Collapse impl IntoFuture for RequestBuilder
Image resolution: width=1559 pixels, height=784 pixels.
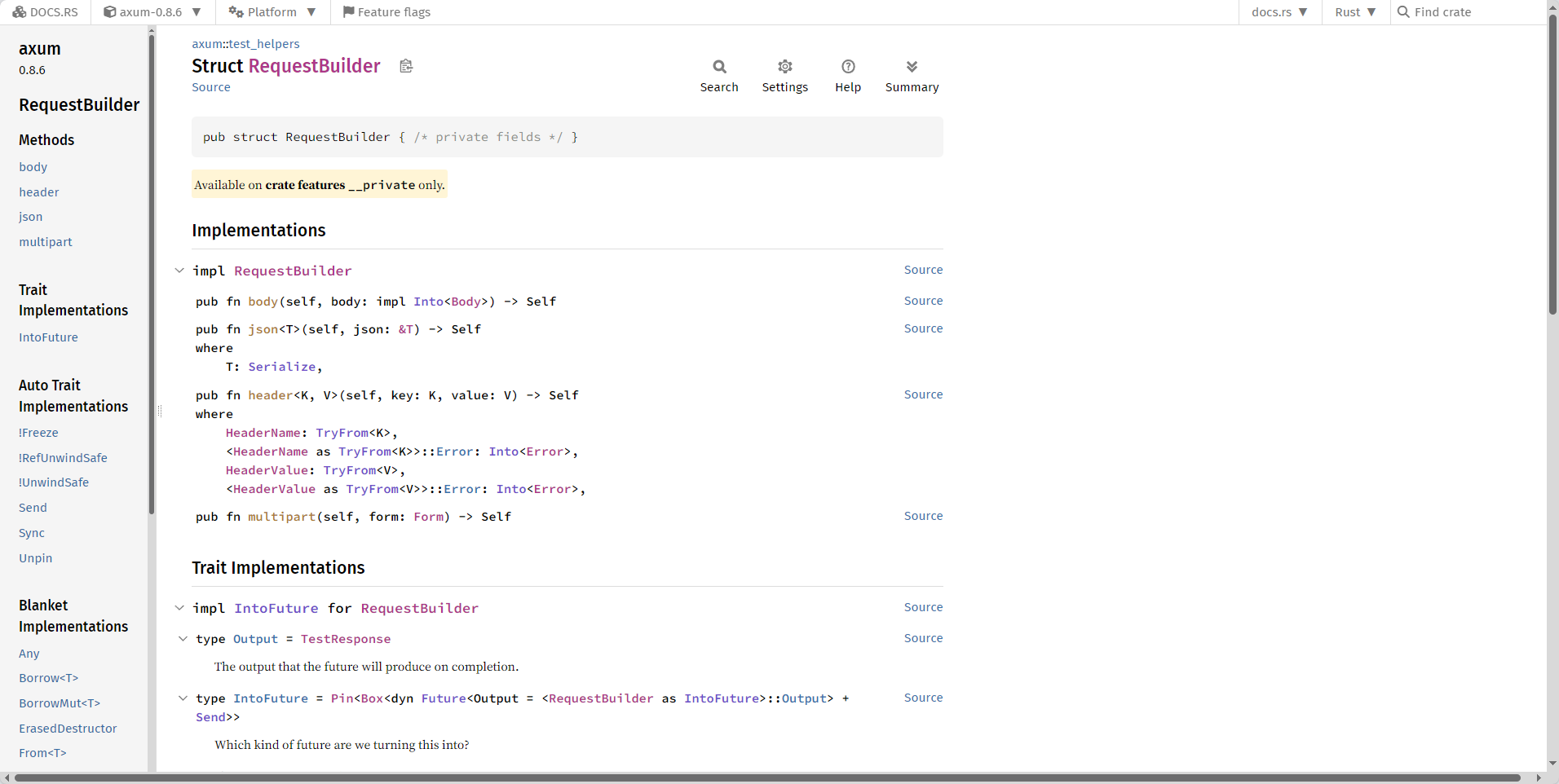pyautogui.click(x=179, y=608)
